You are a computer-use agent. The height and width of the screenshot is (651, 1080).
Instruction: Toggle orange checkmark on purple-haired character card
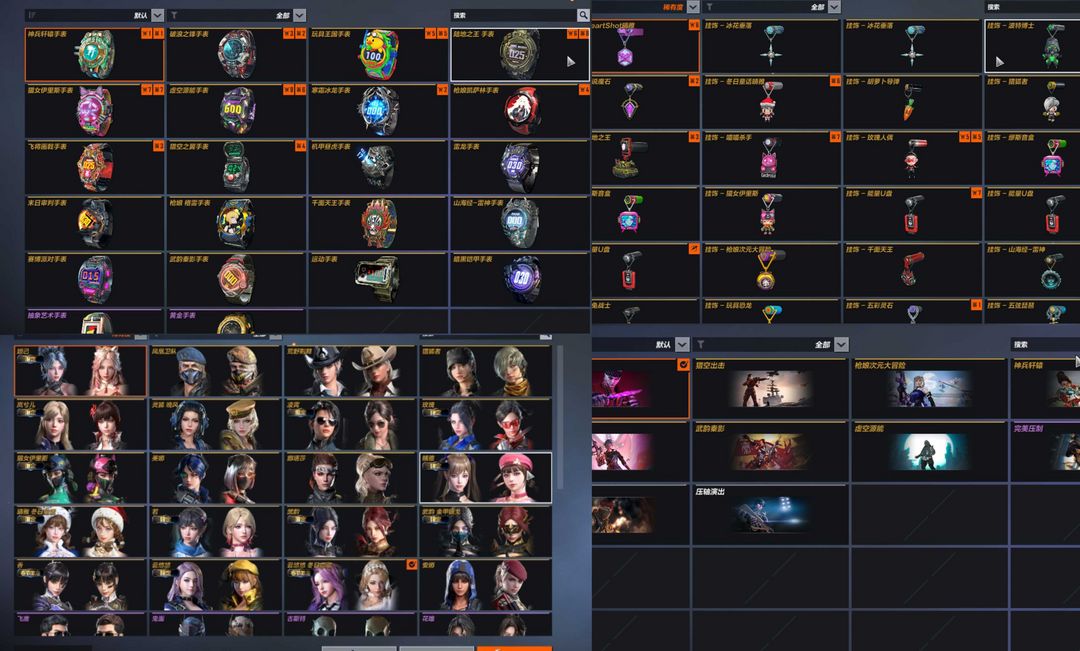411,565
